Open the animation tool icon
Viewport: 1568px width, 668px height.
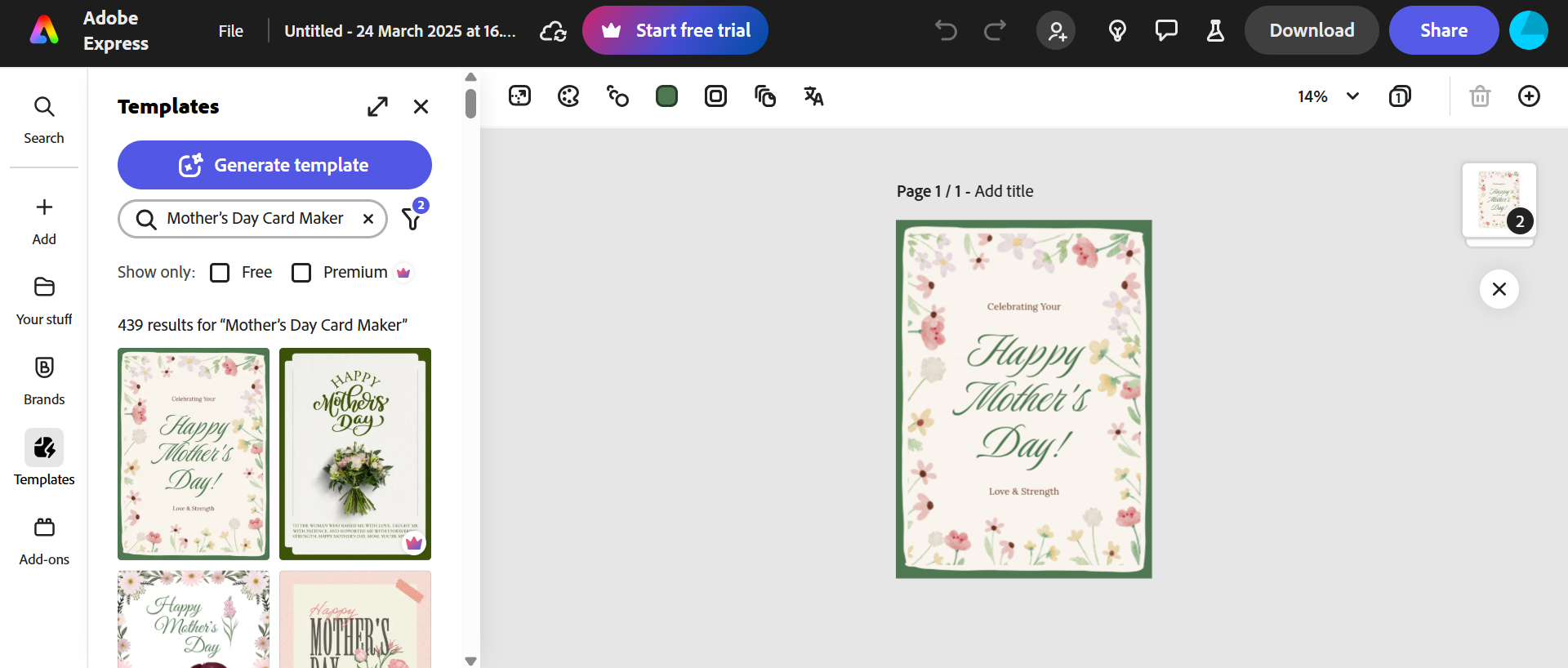[x=617, y=96]
